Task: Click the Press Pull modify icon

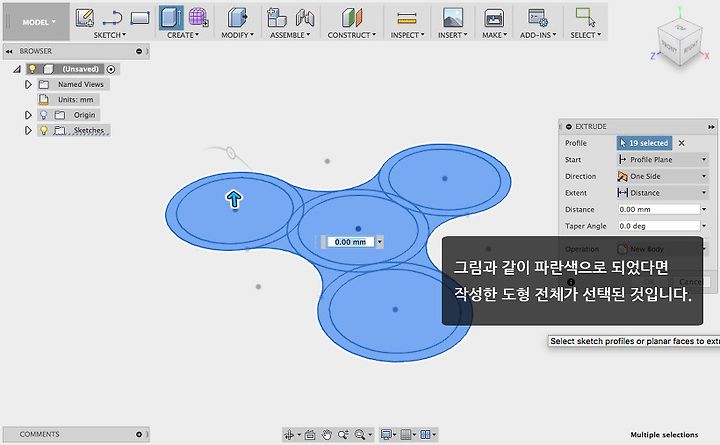Action: tap(237, 18)
